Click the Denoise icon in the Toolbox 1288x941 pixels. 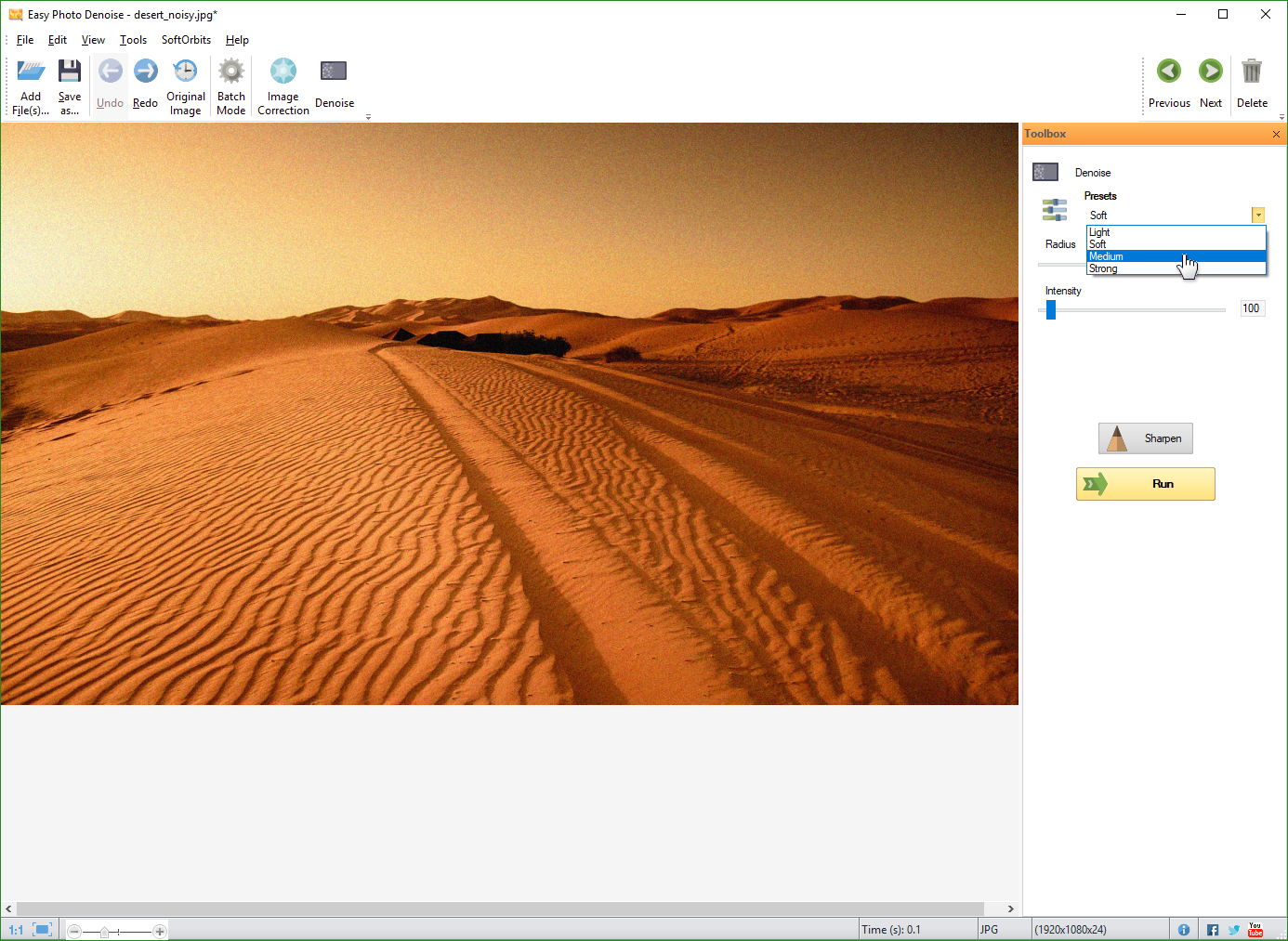1045,172
